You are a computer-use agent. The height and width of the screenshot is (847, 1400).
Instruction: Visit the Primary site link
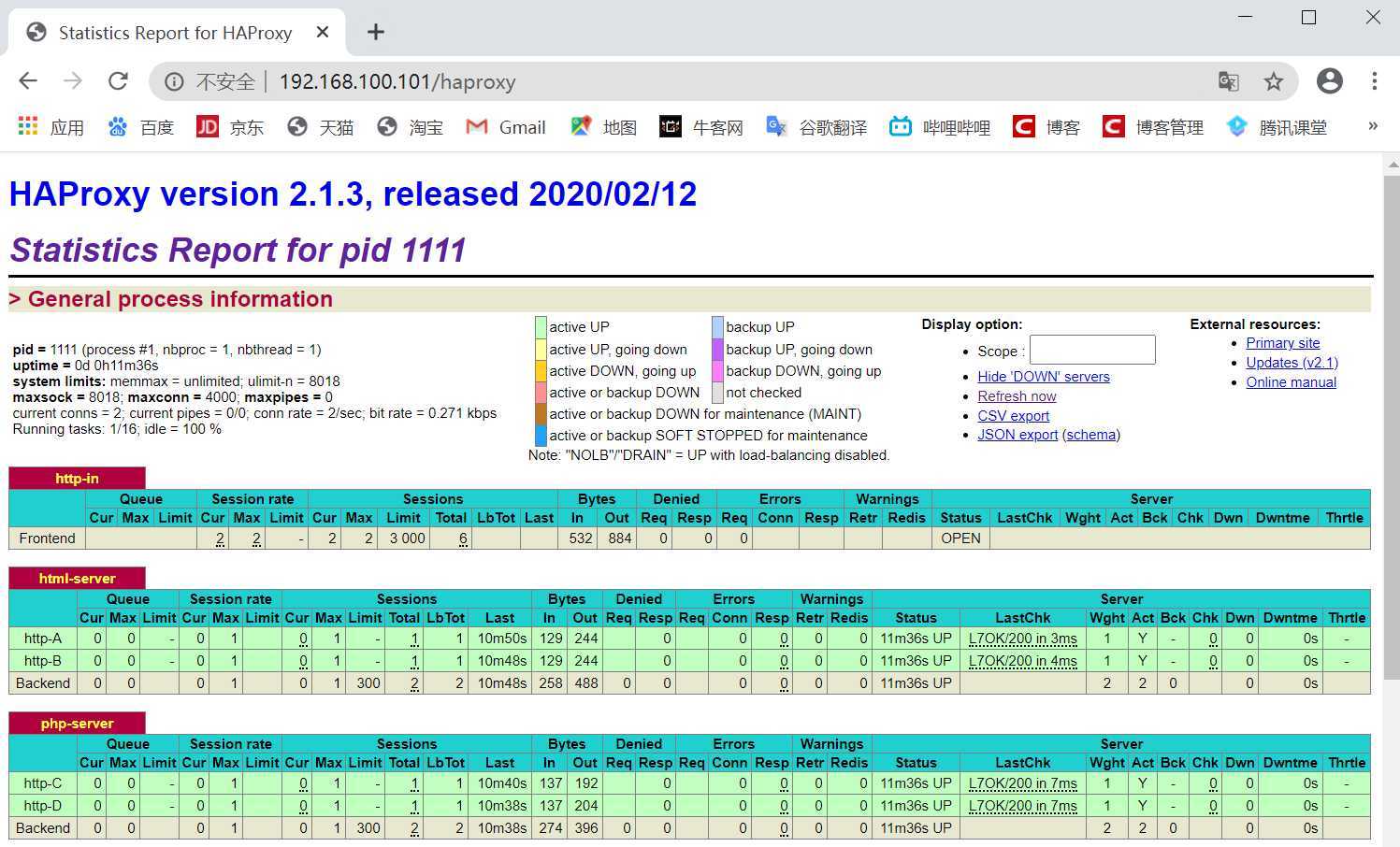(1282, 343)
